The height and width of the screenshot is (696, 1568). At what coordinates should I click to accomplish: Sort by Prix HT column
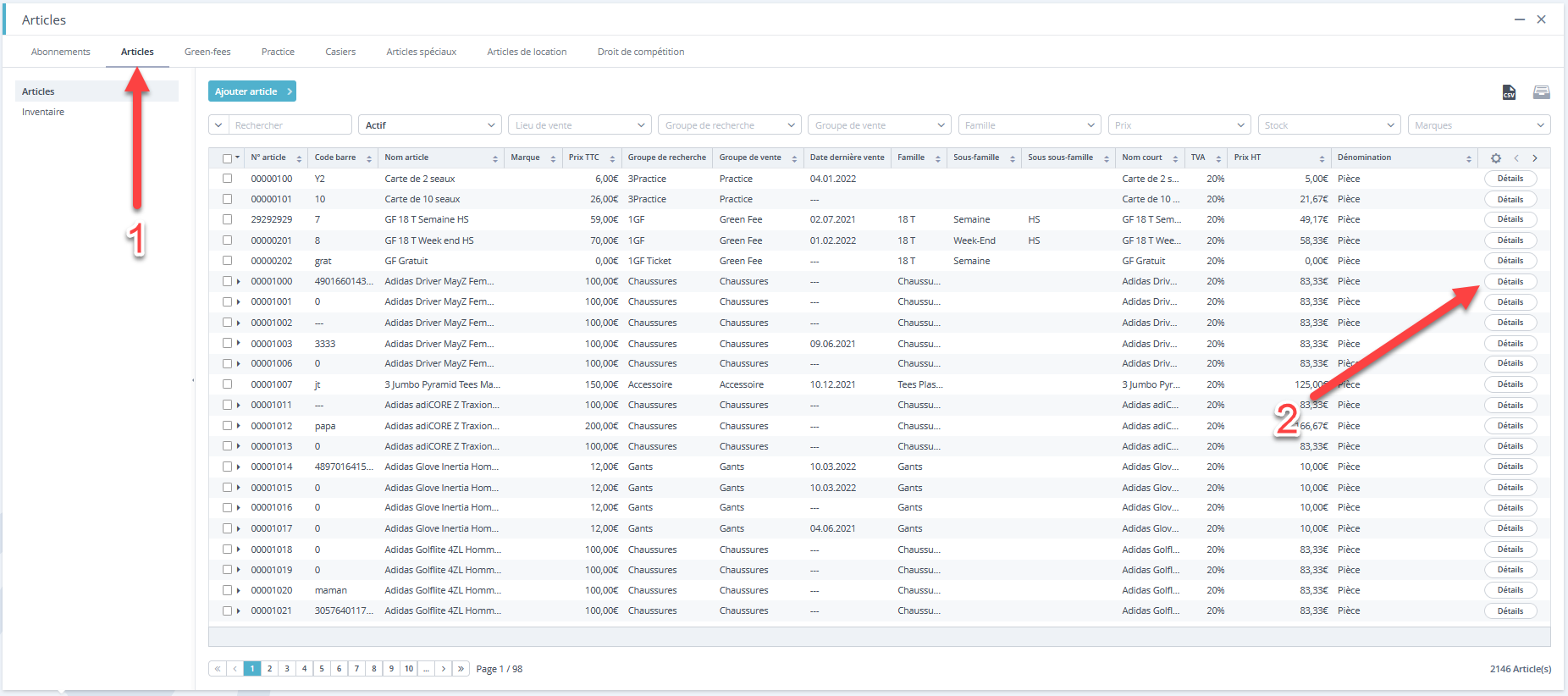click(1322, 158)
